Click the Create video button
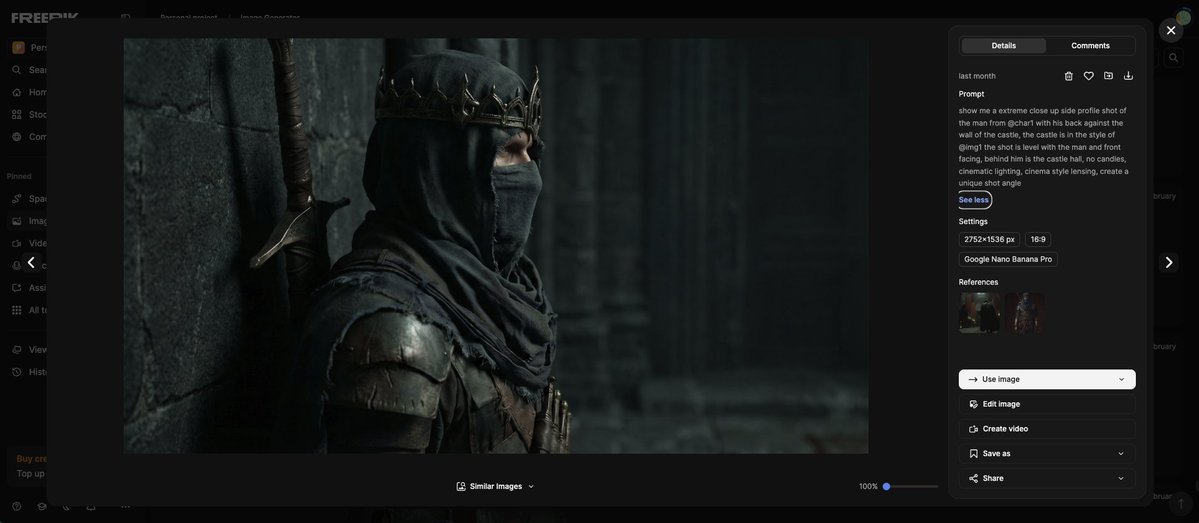Screen dimensions: 1199x523 point(1047,429)
